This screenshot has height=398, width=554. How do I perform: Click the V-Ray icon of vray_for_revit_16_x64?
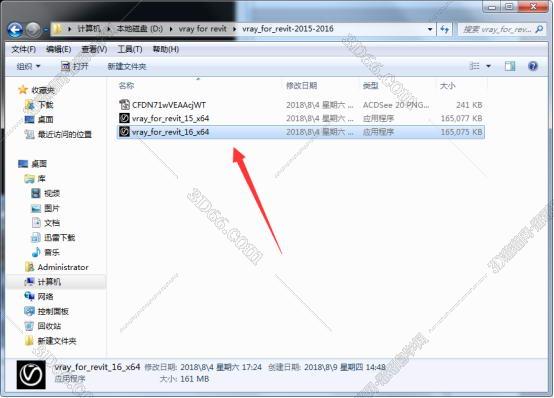124,132
